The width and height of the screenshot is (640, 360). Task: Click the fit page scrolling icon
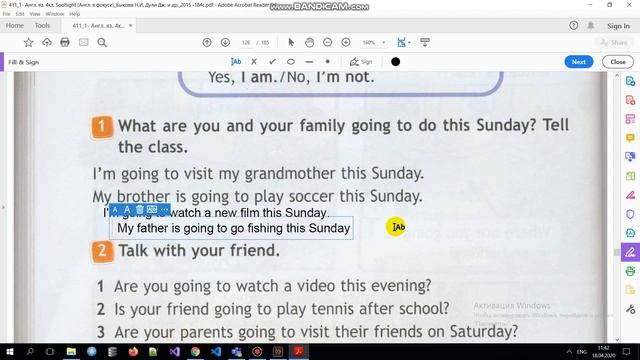401,42
